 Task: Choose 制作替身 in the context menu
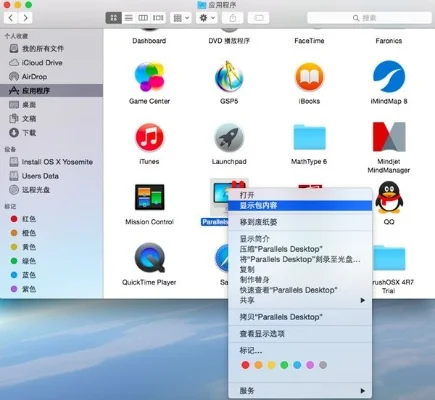[300, 280]
